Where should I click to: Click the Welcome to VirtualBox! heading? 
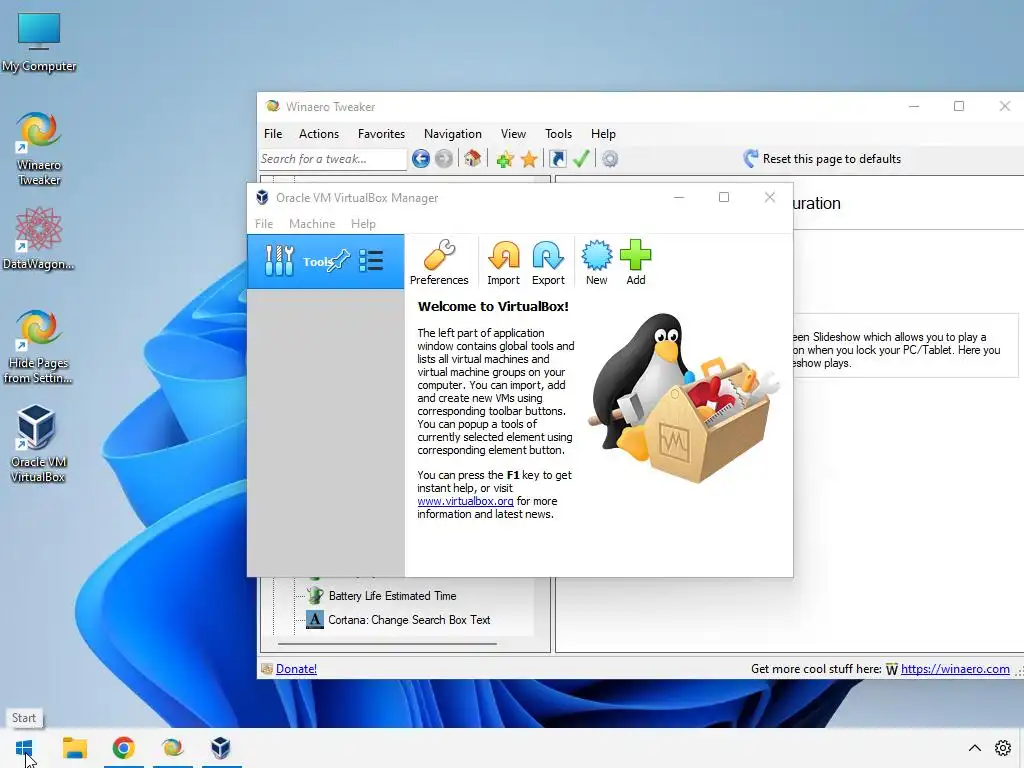coord(493,306)
